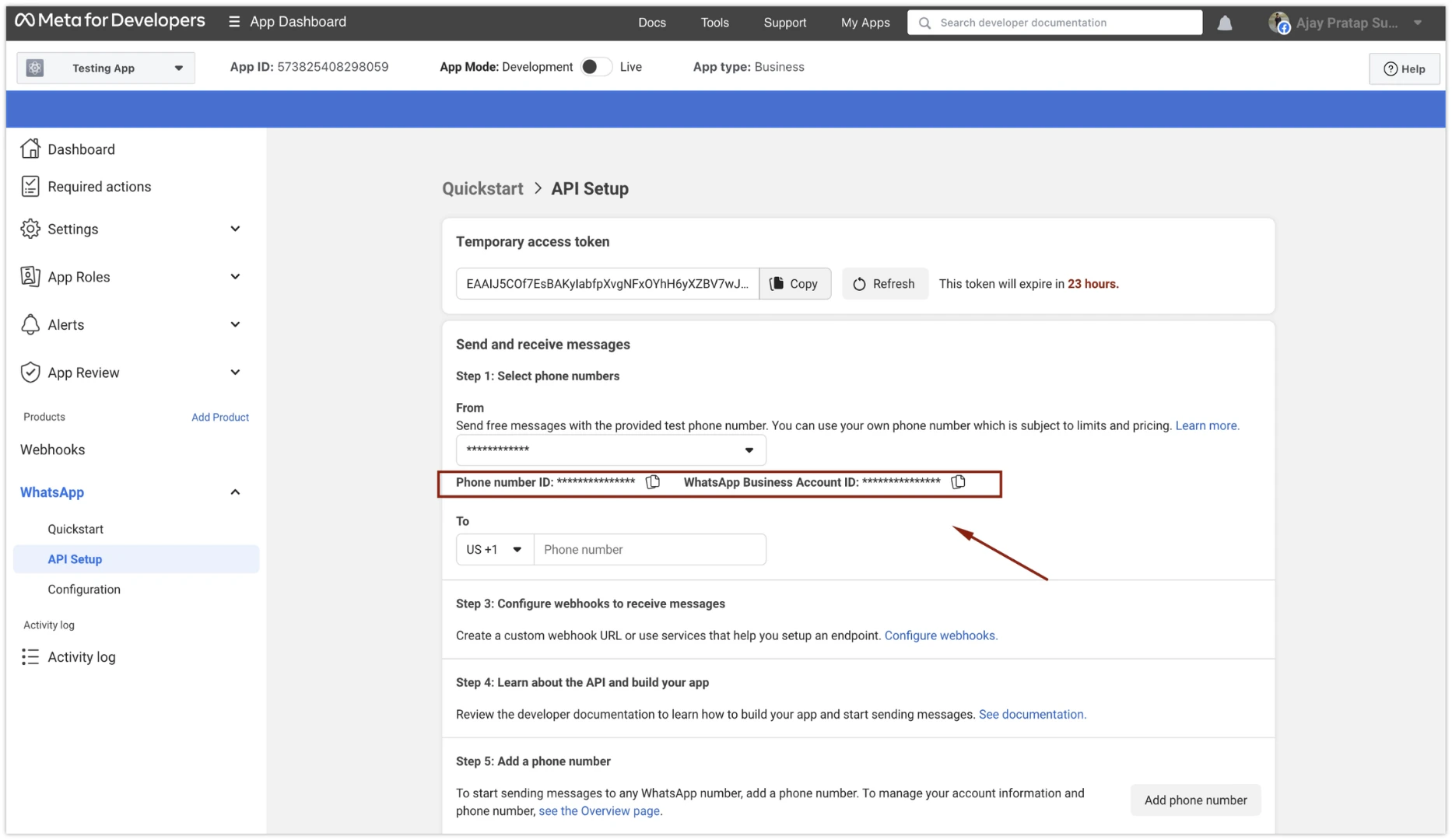Click the developer documentation search field

[x=1054, y=23]
